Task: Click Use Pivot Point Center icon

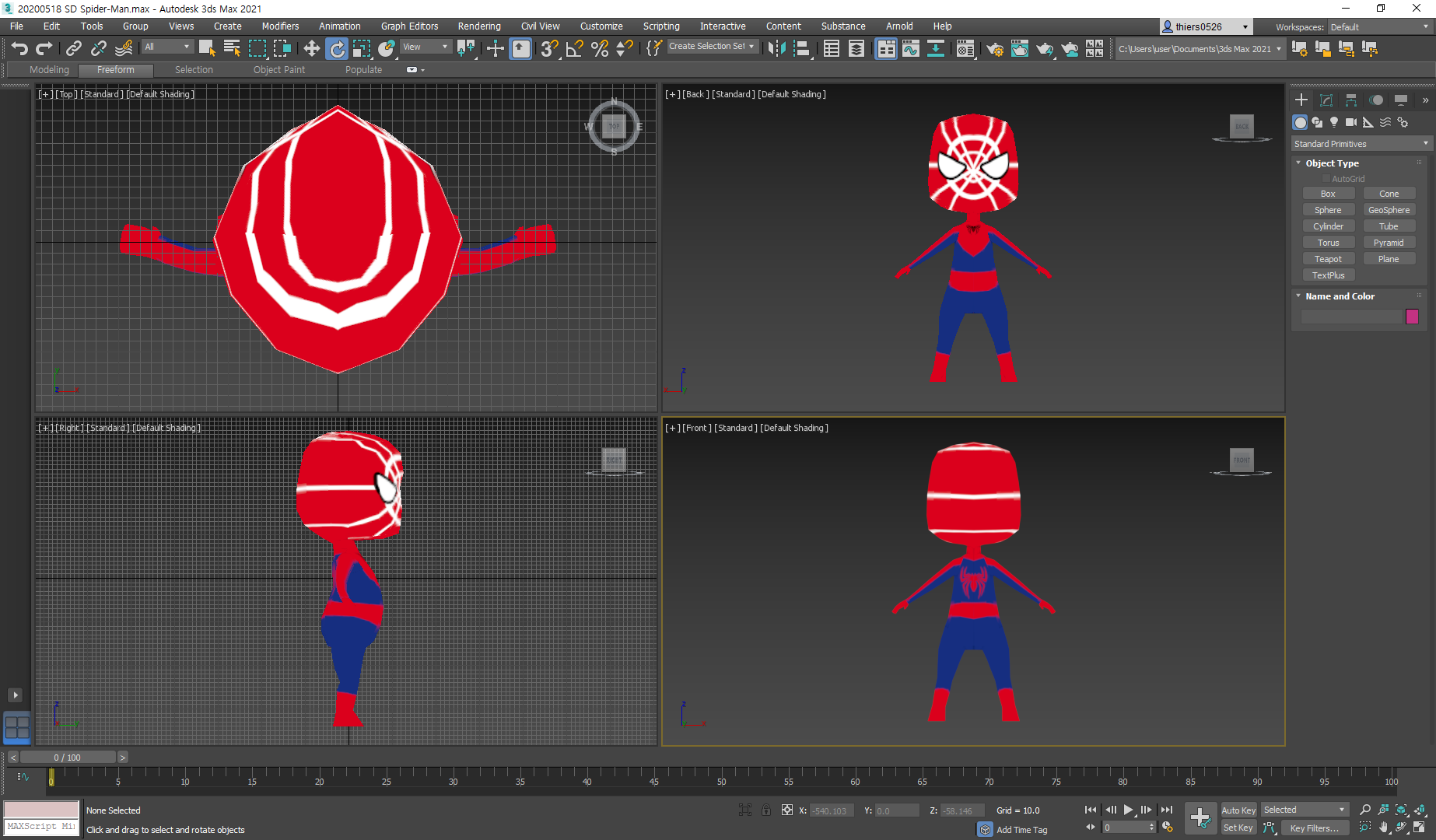Action: tap(466, 49)
